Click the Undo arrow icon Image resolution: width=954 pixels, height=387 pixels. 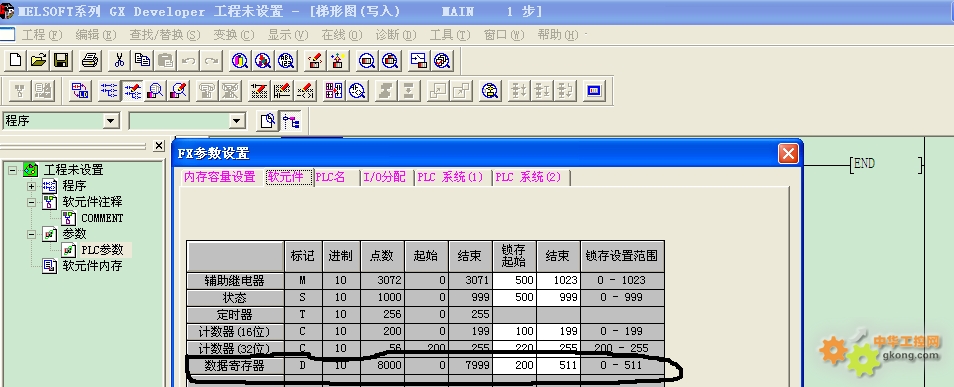point(189,60)
